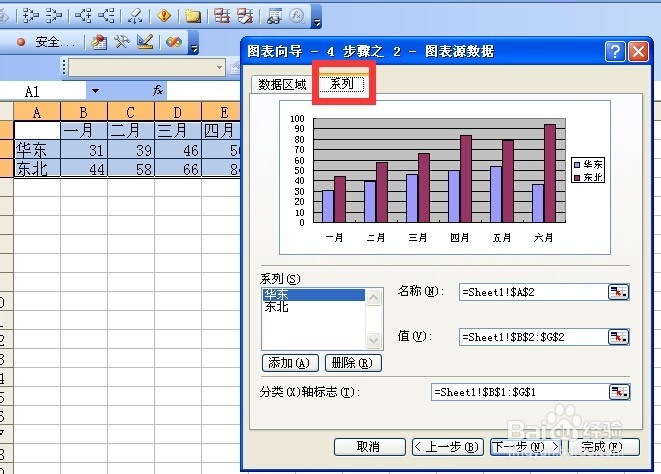Image resolution: width=661 pixels, height=474 pixels.
Task: Toggle Design Mode ruler icon
Action: [145, 42]
